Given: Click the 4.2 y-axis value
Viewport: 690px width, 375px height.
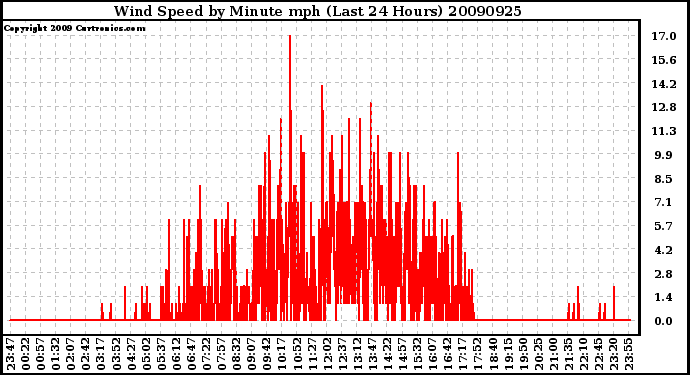Looking at the screenshot, I should tap(664, 250).
